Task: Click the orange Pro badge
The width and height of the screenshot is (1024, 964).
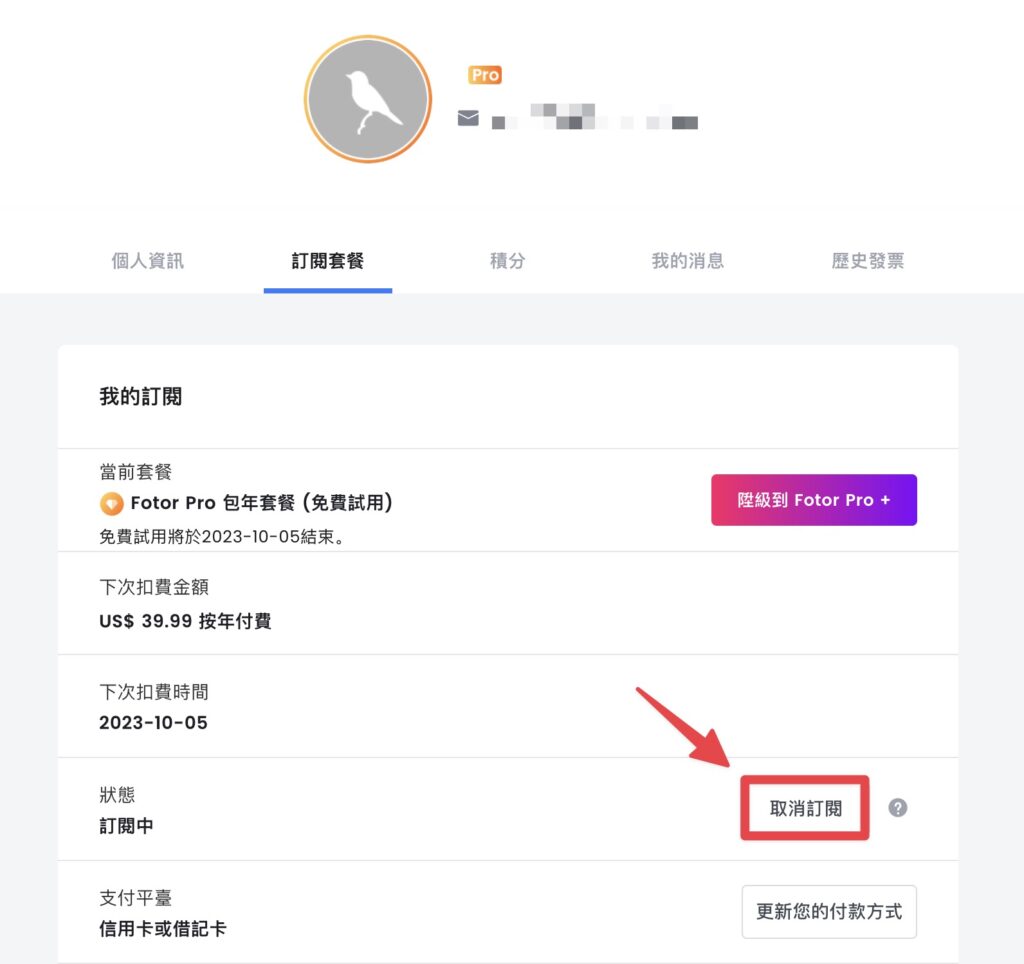Action: click(x=485, y=75)
